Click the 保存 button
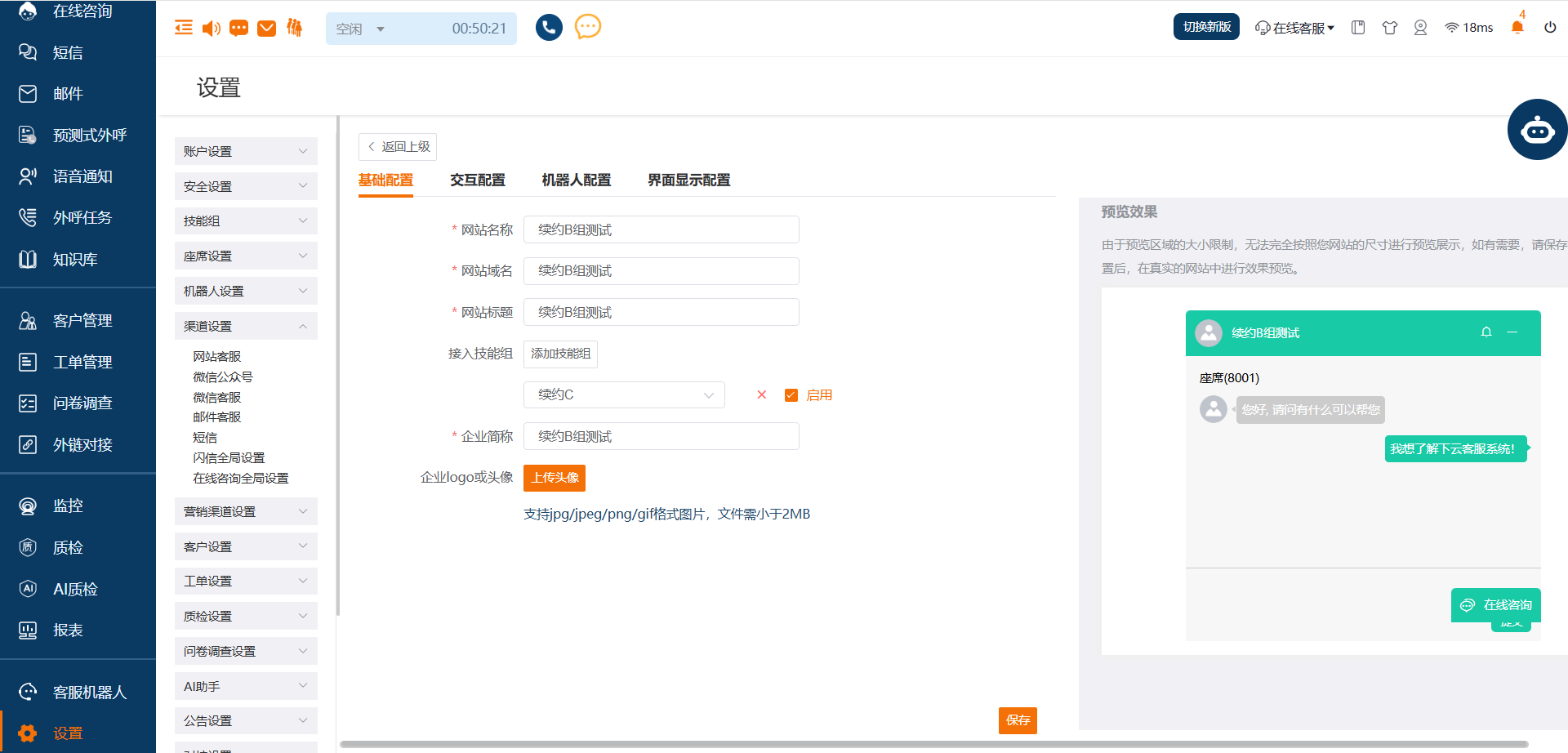1568x753 pixels. click(x=1017, y=720)
